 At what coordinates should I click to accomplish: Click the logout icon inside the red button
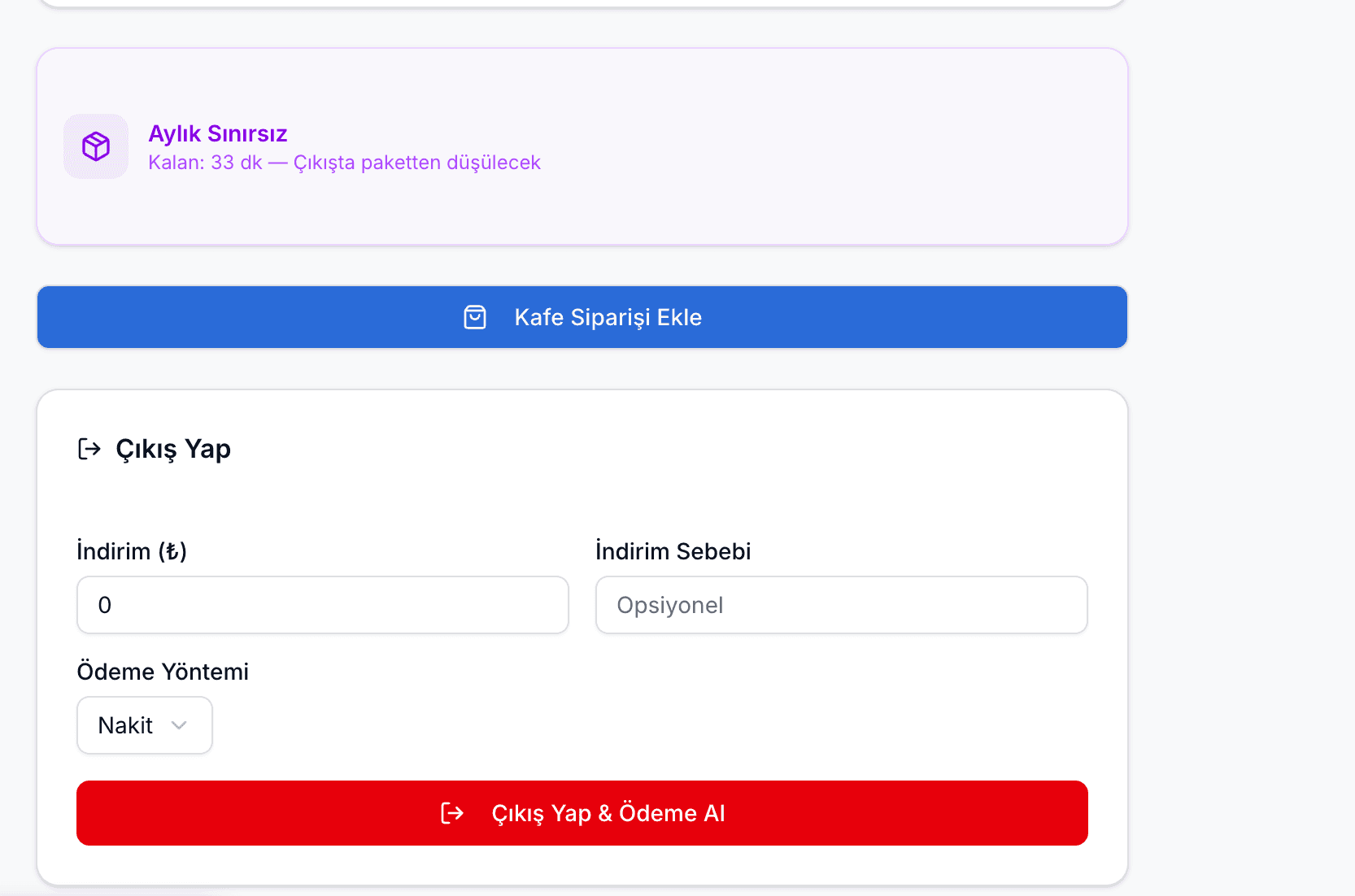452,813
